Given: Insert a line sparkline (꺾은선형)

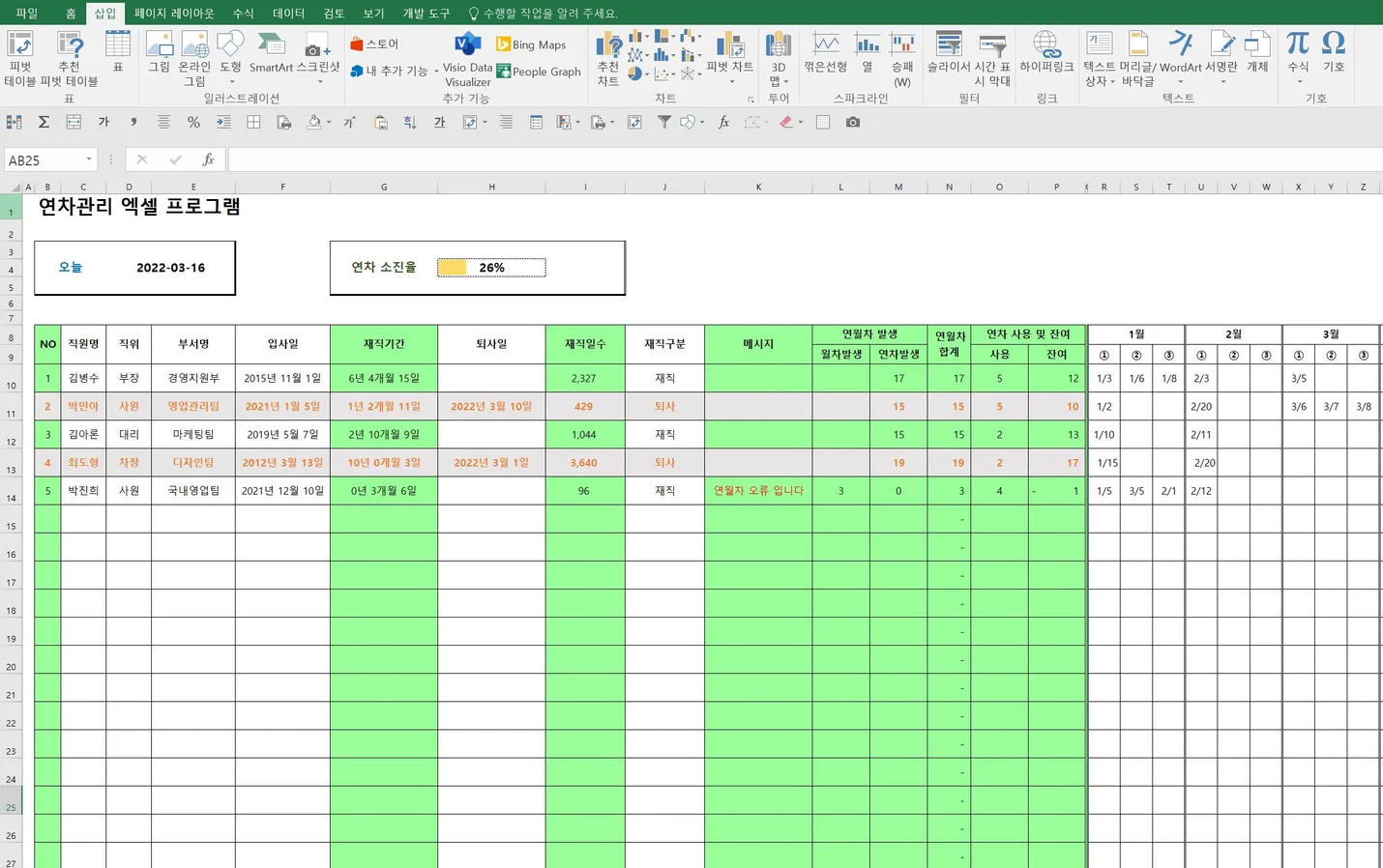Looking at the screenshot, I should pos(826,51).
